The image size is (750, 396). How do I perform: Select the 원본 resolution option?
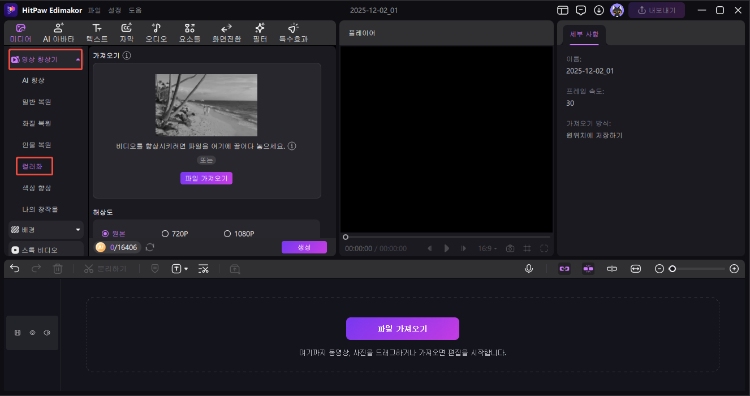pos(113,234)
